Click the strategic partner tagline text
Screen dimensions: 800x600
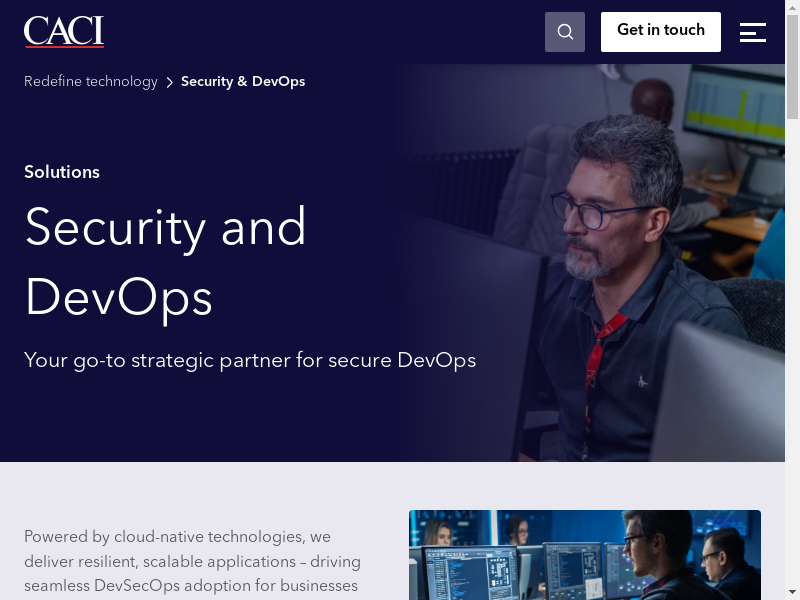pyautogui.click(x=250, y=360)
